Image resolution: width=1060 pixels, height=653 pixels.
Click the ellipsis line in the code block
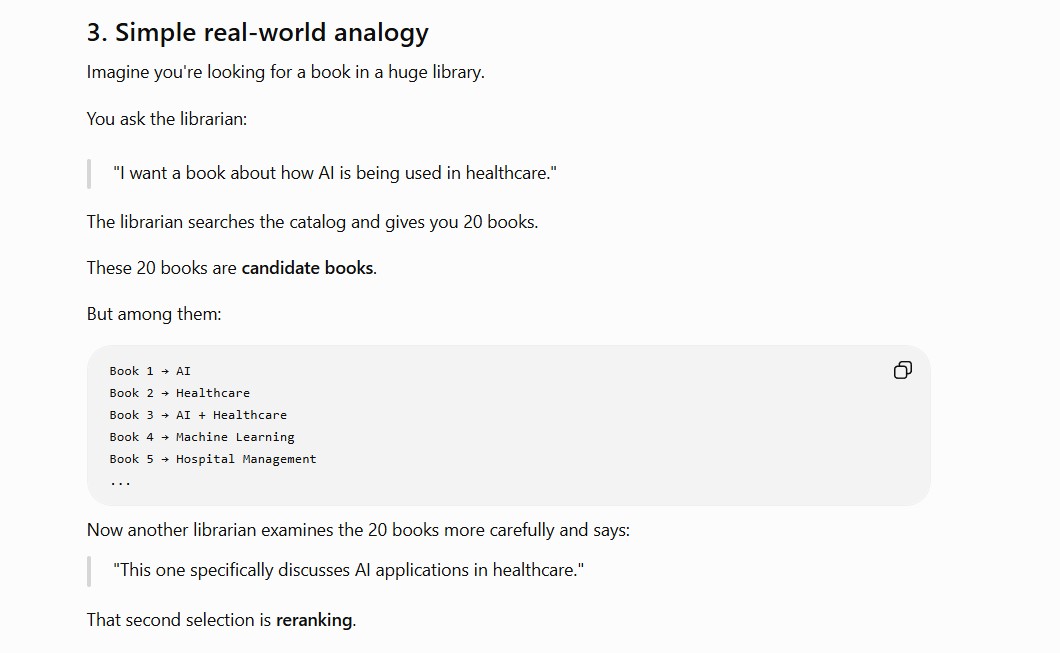120,483
